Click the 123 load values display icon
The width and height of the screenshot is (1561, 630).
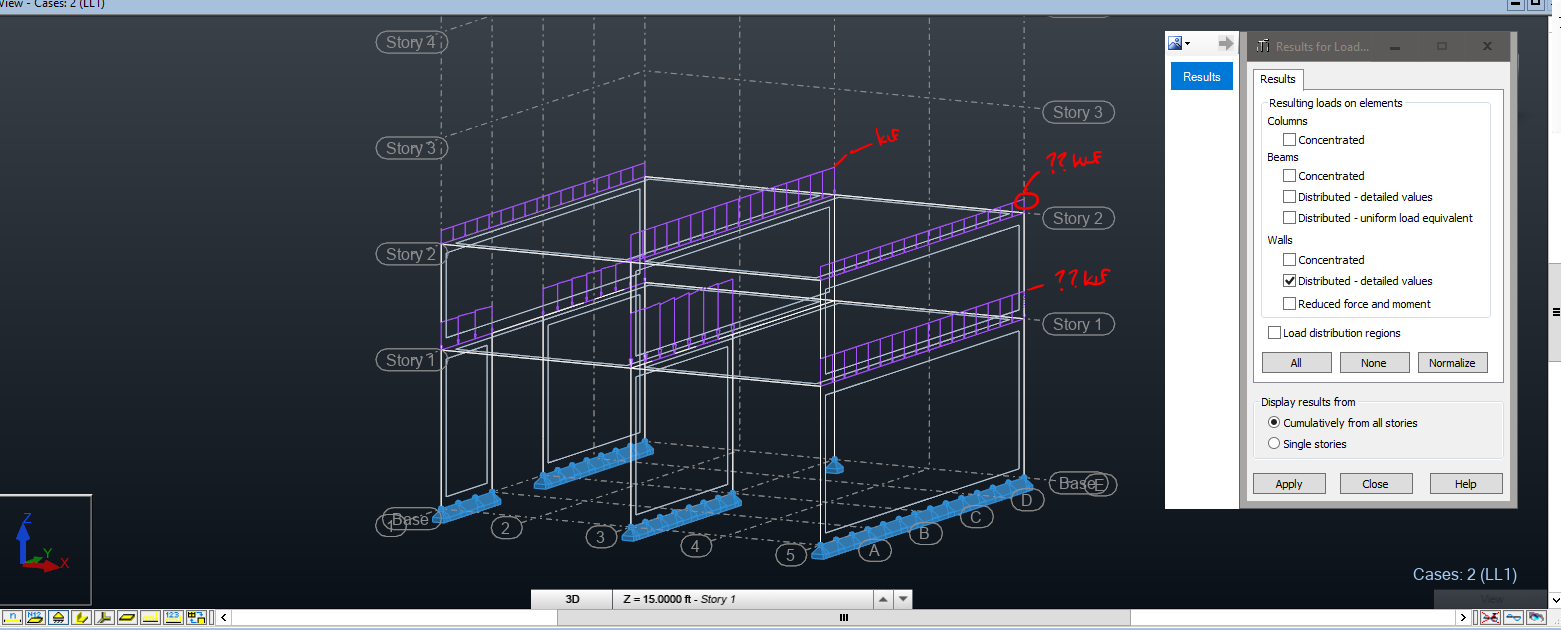pyautogui.click(x=172, y=617)
